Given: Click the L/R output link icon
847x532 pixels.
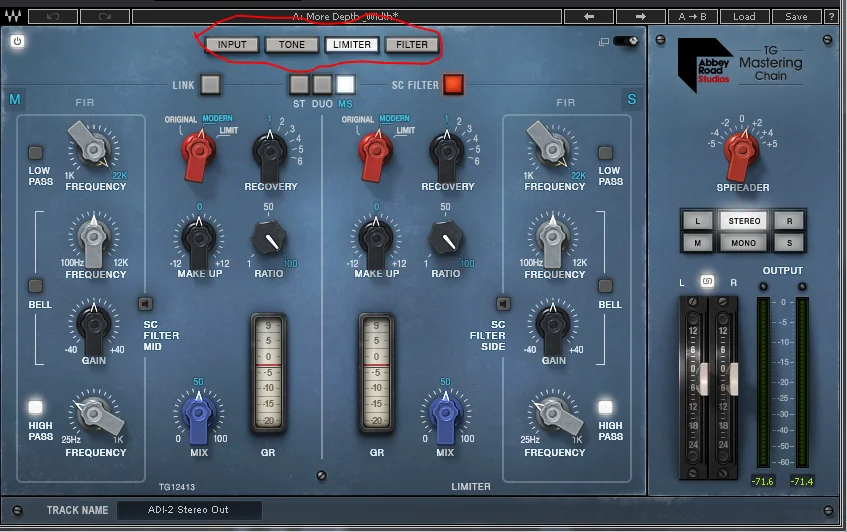Looking at the screenshot, I should [x=707, y=281].
